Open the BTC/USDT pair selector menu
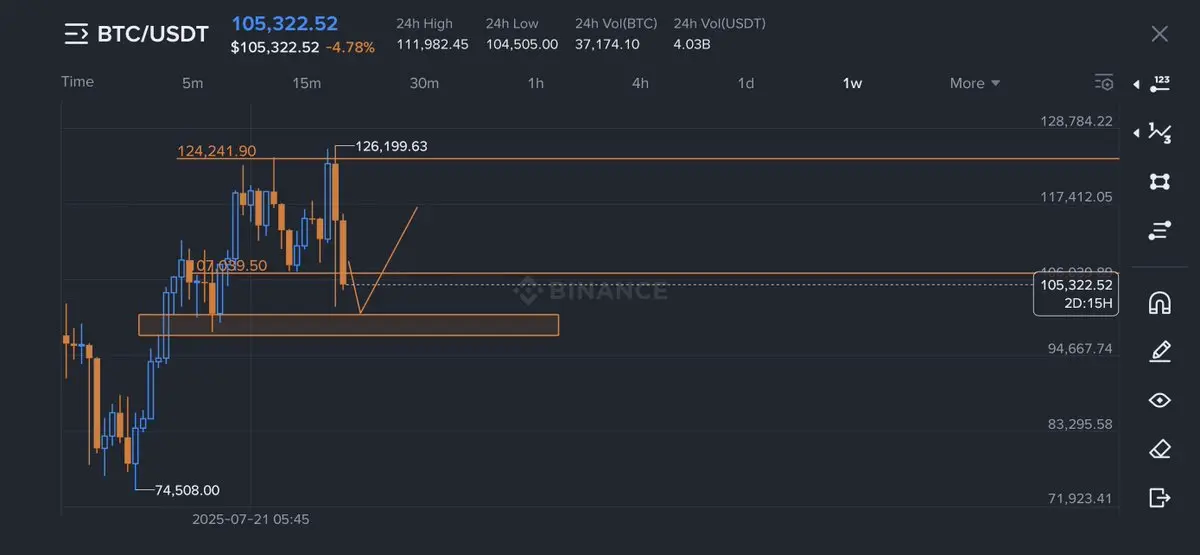Screen dimensions: 1200x555 pos(136,34)
